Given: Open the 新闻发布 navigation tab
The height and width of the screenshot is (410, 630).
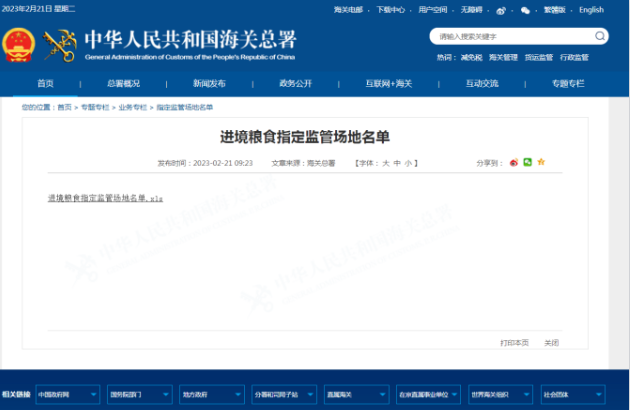Looking at the screenshot, I should pos(209,83).
